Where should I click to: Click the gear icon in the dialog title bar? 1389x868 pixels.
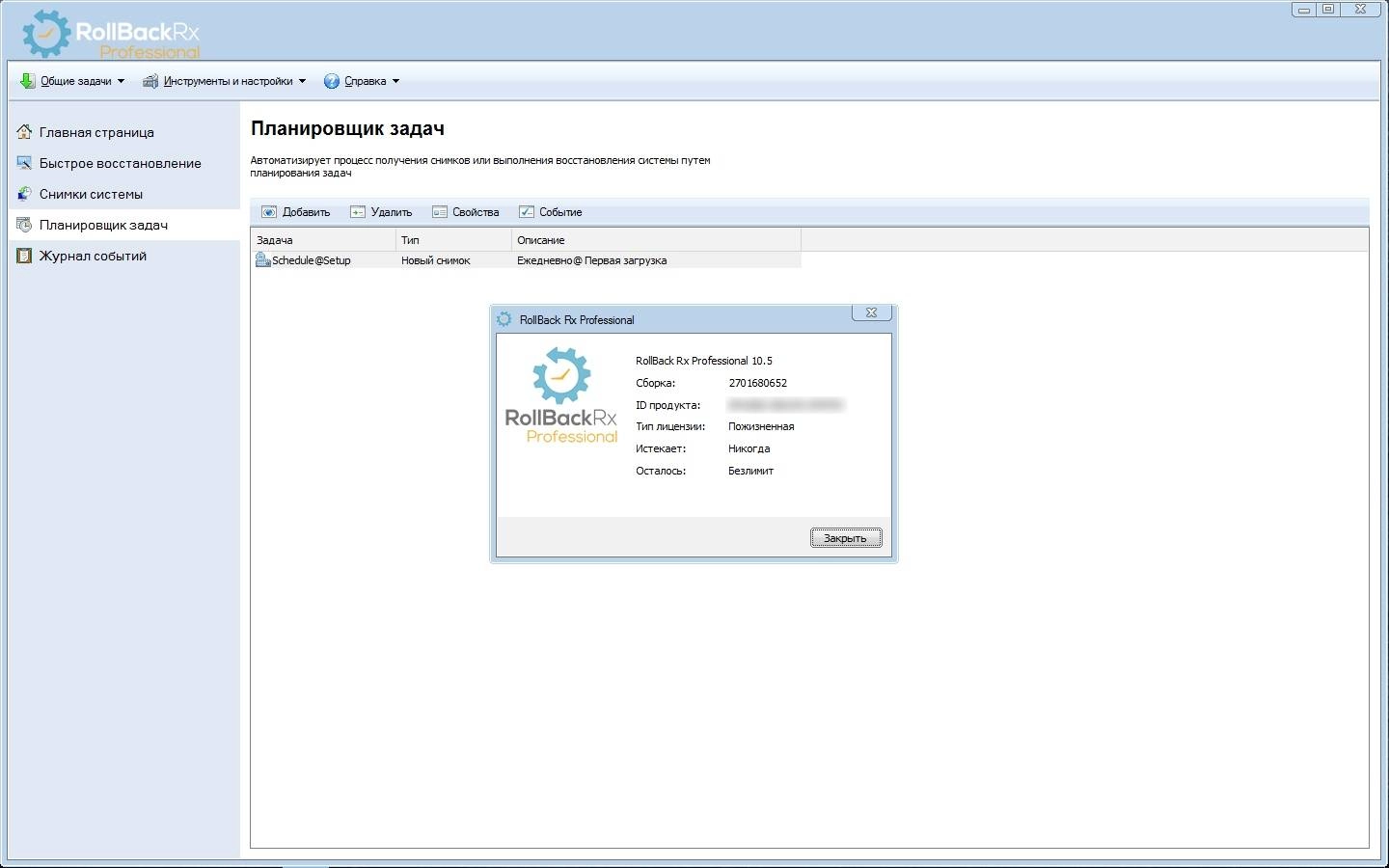504,319
